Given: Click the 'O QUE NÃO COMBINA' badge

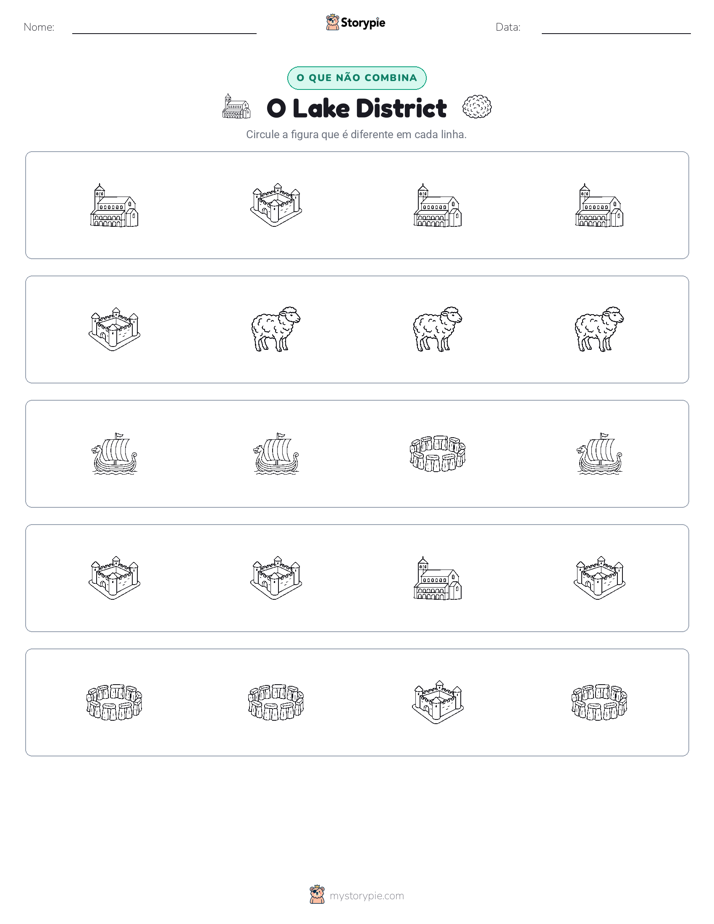Looking at the screenshot, I should tap(356, 78).
